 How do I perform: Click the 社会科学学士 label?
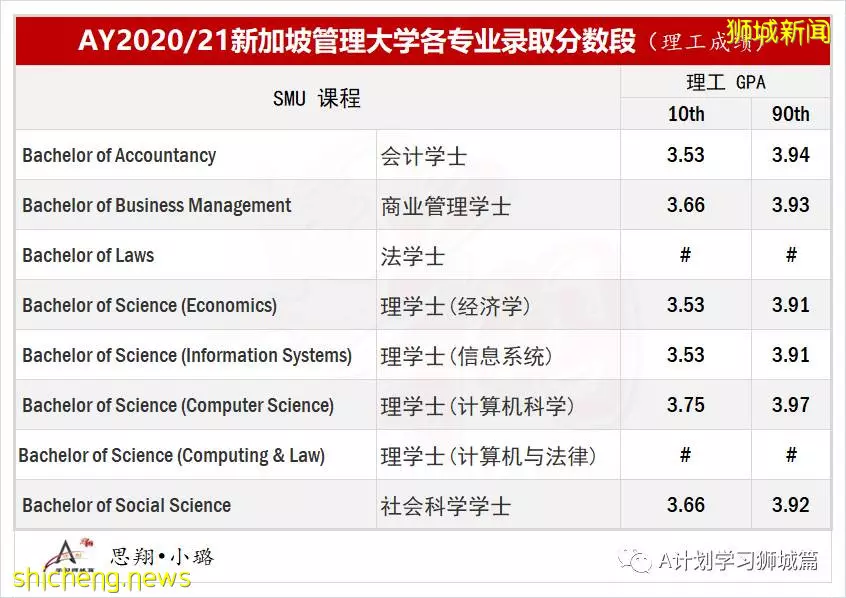pos(446,506)
